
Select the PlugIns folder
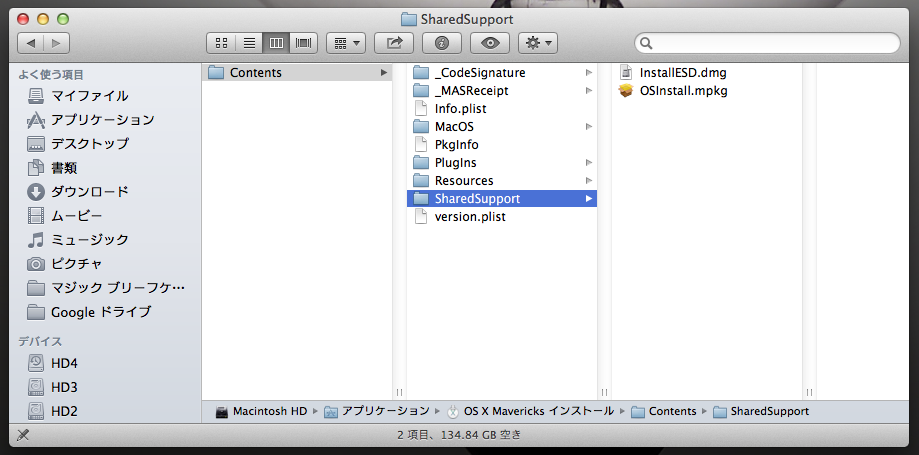pyautogui.click(x=502, y=162)
